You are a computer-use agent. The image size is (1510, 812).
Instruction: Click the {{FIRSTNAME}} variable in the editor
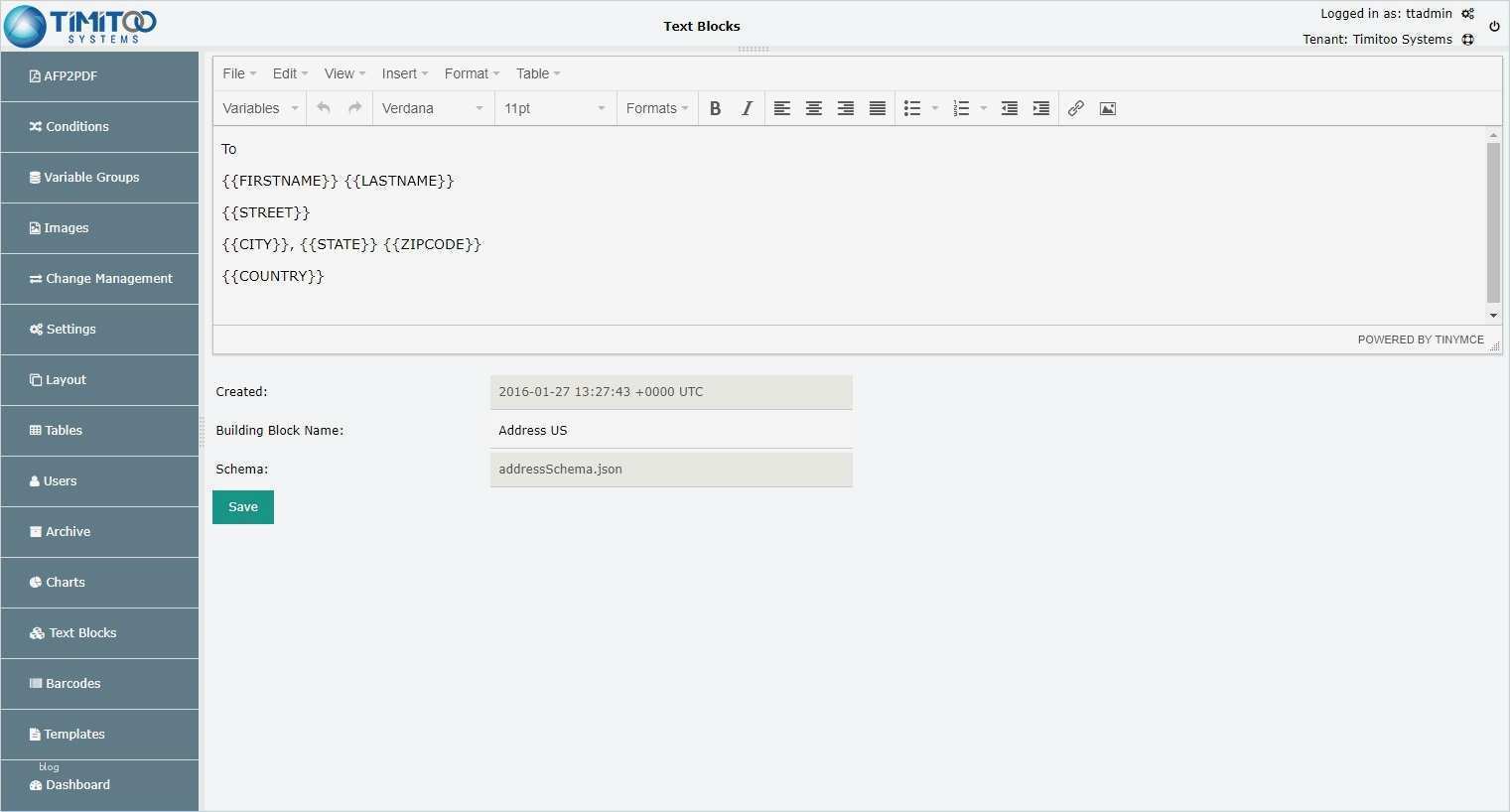pos(280,181)
